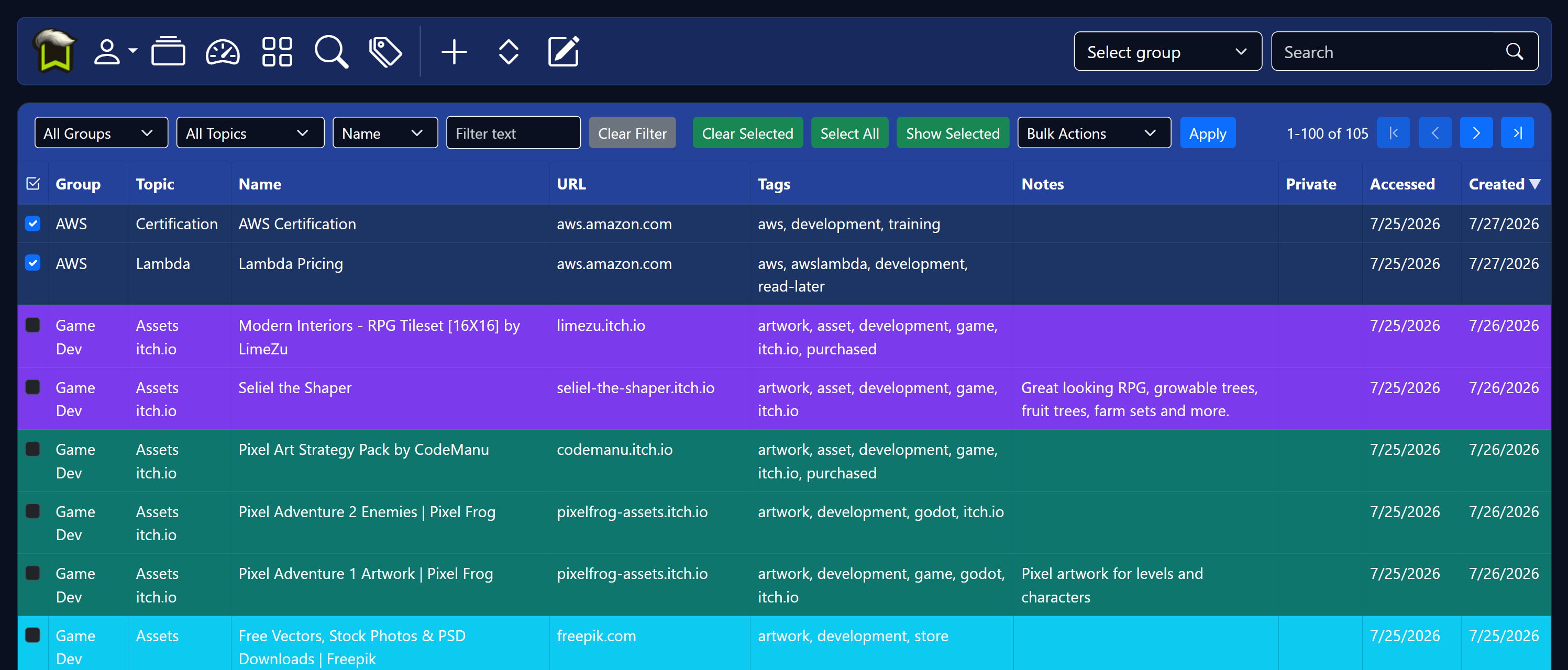
Task: Click the 'artwork, development, store' tags cell
Action: (853, 635)
